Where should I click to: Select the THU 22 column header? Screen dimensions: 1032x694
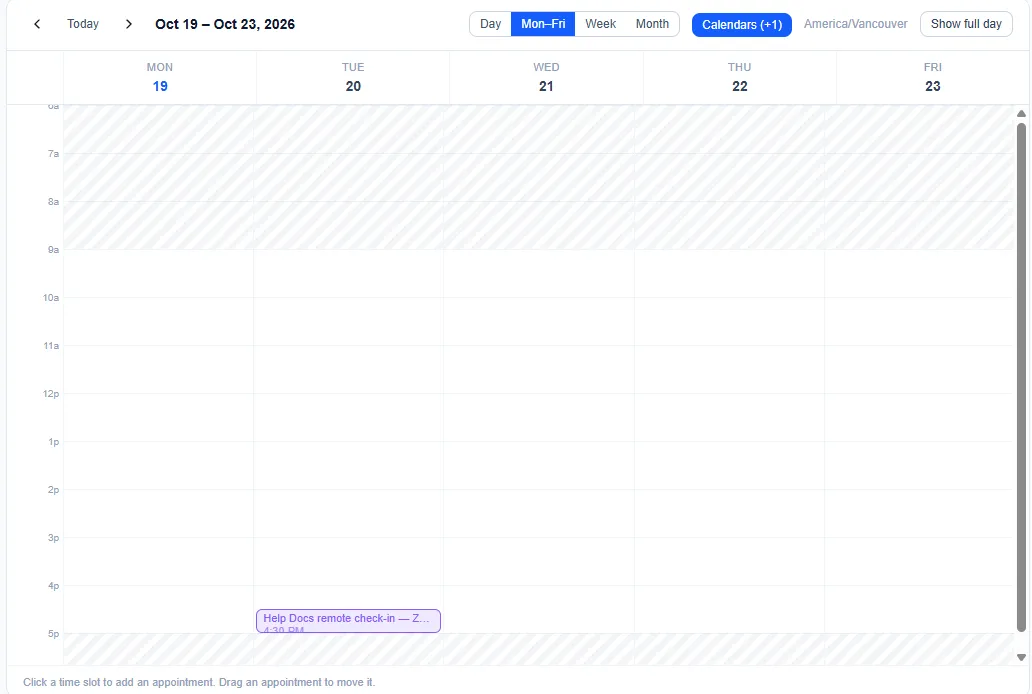pyautogui.click(x=740, y=77)
